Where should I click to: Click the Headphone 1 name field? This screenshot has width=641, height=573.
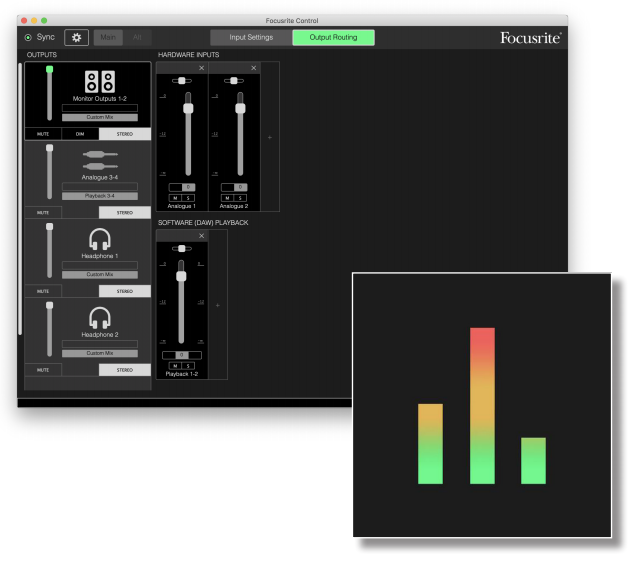(x=100, y=265)
